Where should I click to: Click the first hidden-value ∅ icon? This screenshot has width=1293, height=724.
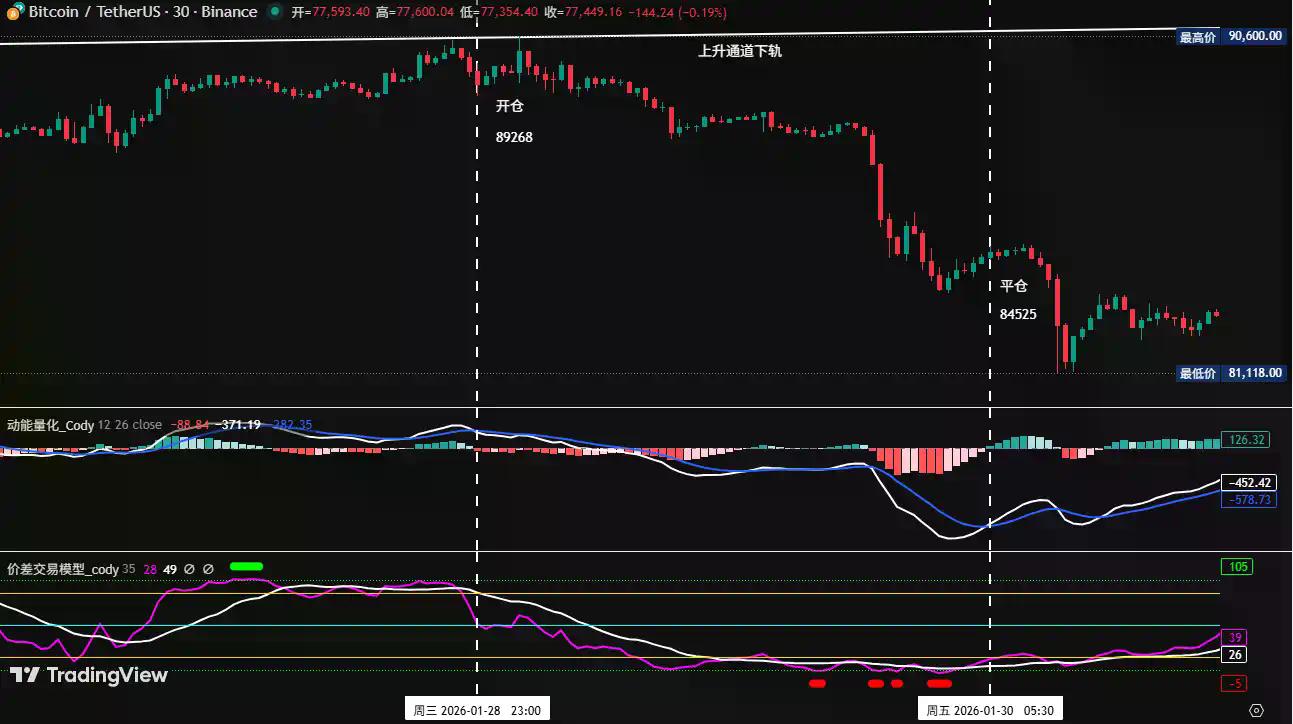pyautogui.click(x=189, y=569)
